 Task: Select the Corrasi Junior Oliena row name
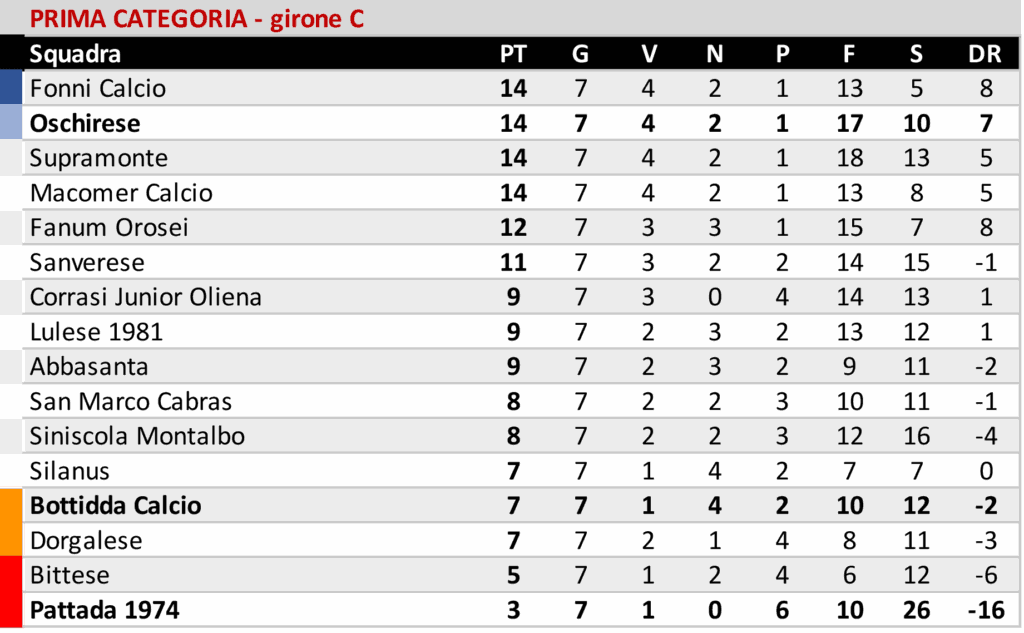[x=146, y=297]
